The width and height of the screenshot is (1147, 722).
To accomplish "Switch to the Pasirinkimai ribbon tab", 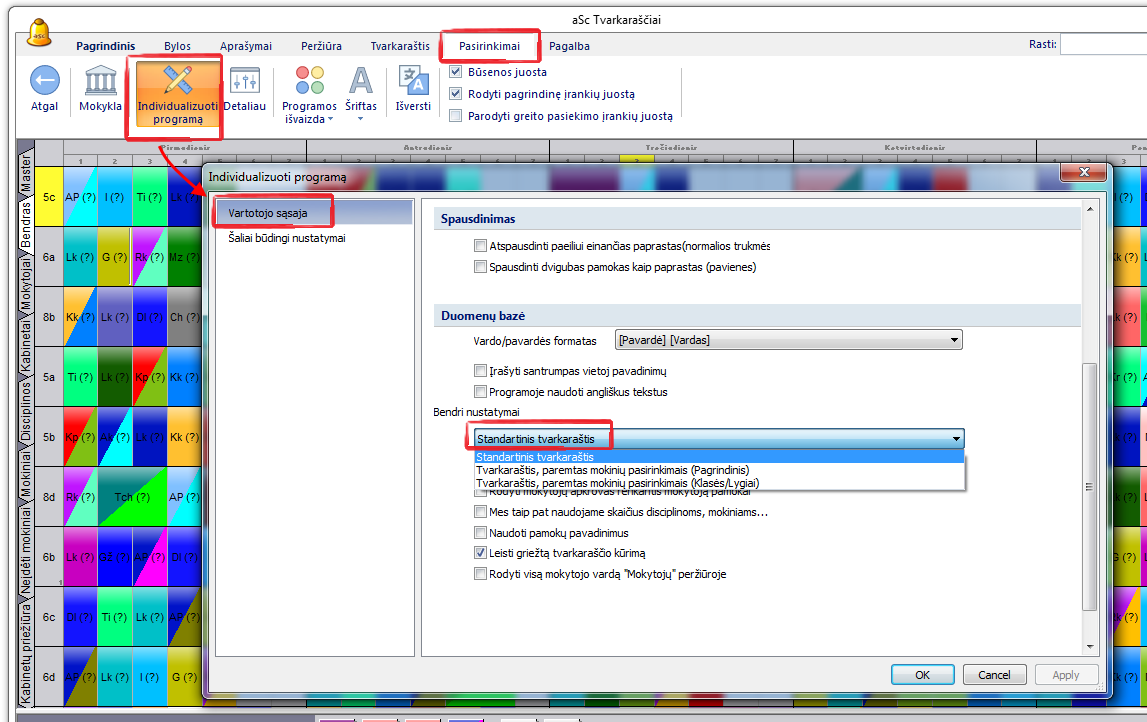I will (489, 46).
